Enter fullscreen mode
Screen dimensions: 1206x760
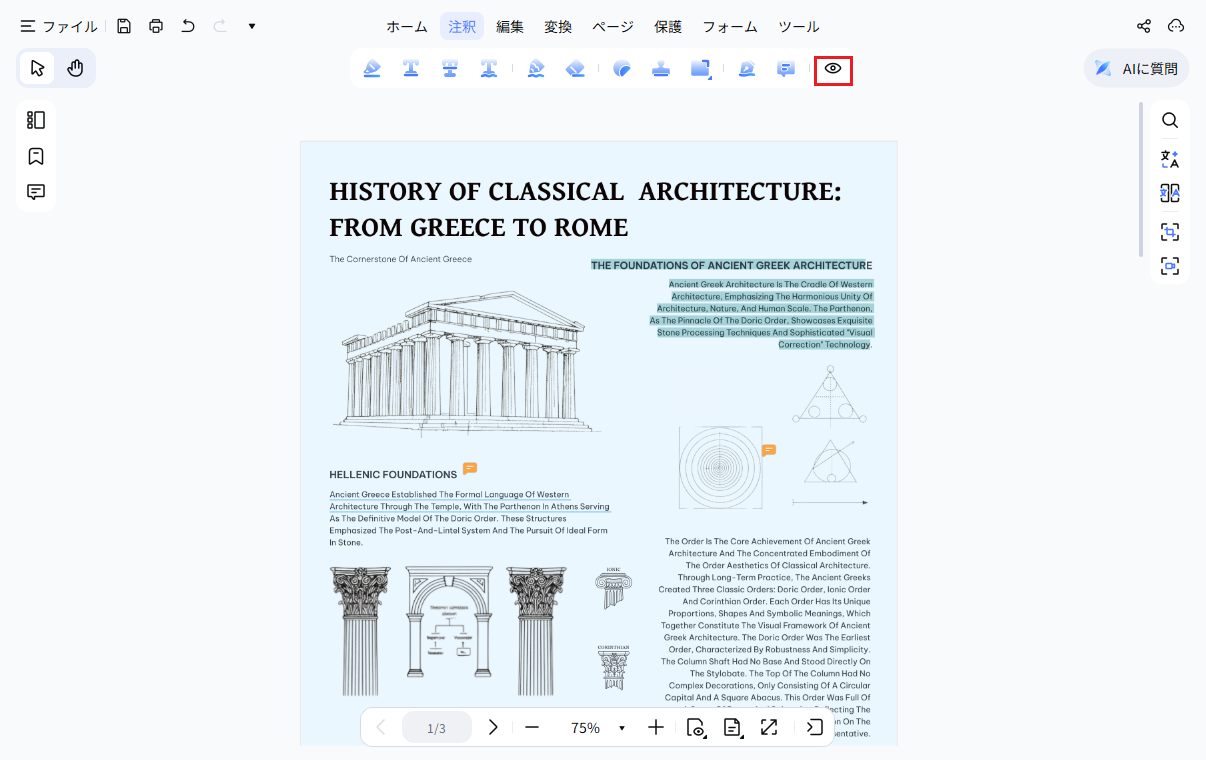coord(769,727)
